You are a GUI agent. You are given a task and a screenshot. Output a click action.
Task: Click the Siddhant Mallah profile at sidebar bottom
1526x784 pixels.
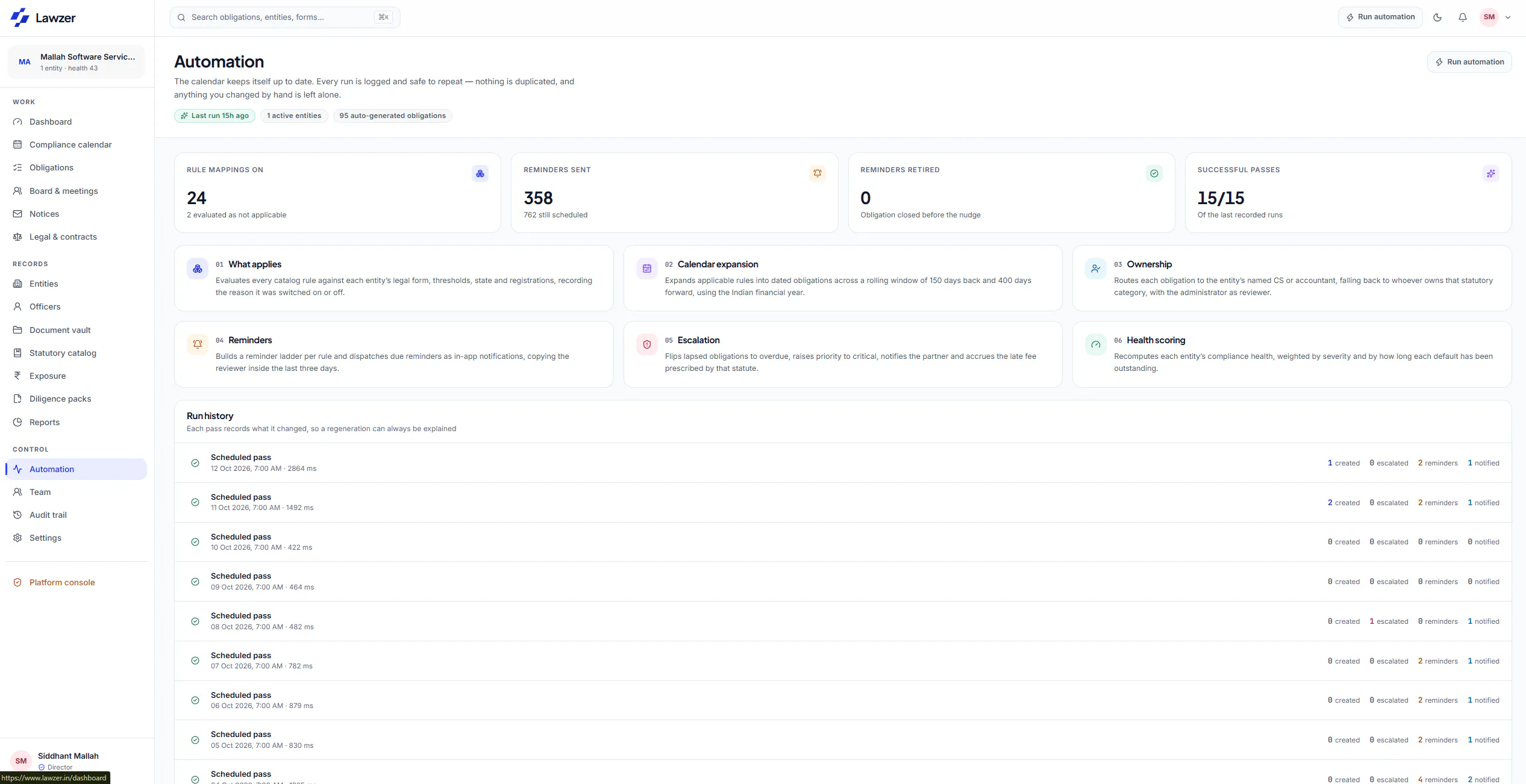pyautogui.click(x=77, y=761)
